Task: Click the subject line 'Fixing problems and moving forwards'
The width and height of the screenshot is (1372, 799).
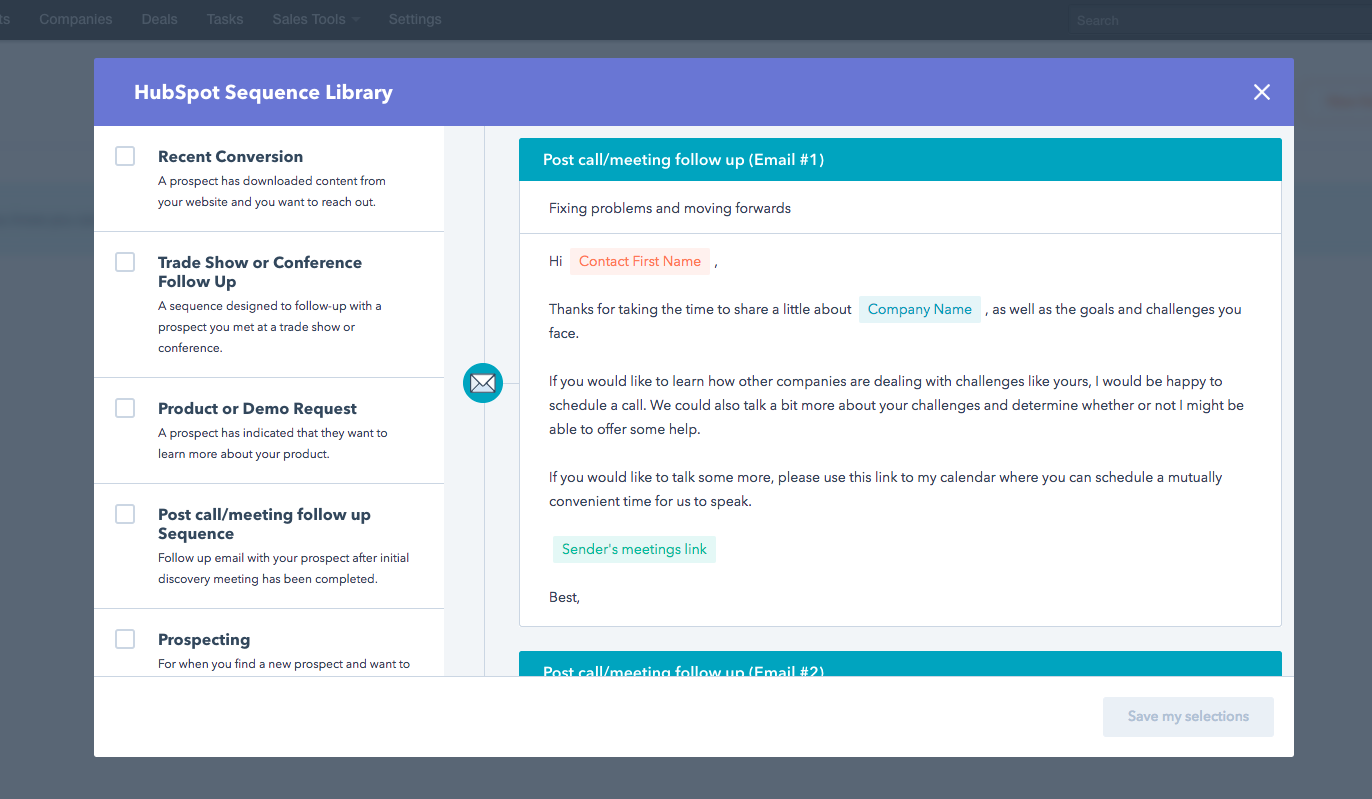Action: click(x=670, y=208)
